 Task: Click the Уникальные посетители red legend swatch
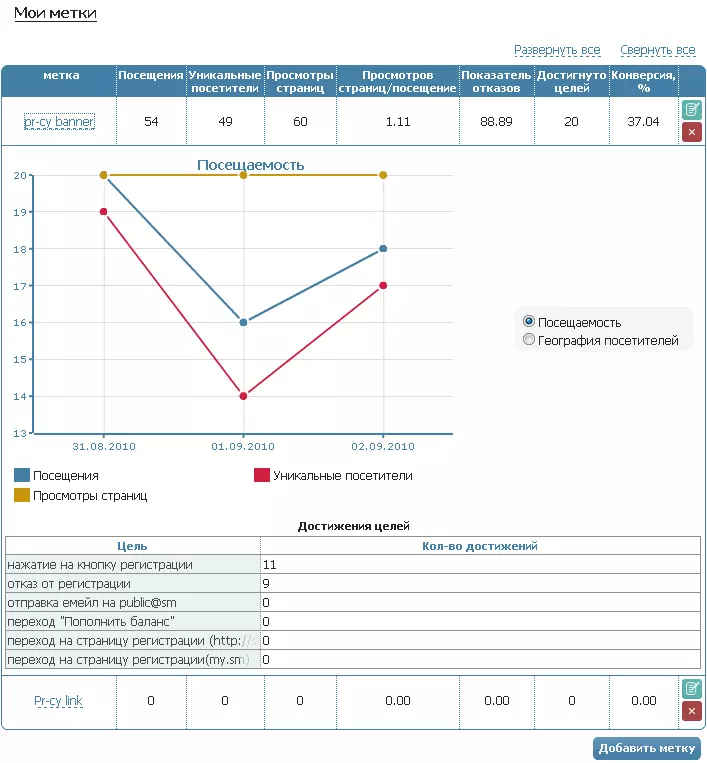coord(262,475)
